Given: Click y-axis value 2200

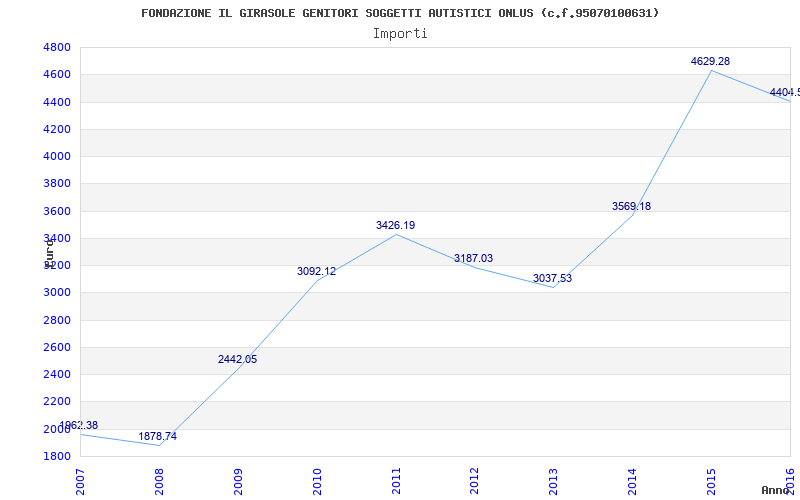Looking at the screenshot, I should (57, 402).
